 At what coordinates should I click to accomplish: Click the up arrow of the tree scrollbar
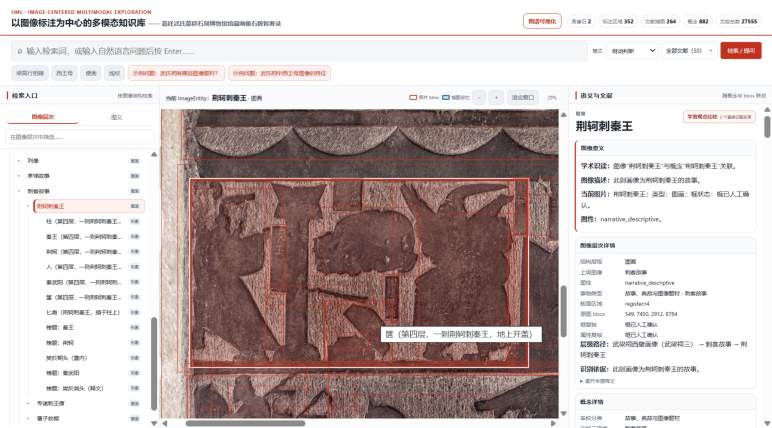pyautogui.click(x=154, y=154)
